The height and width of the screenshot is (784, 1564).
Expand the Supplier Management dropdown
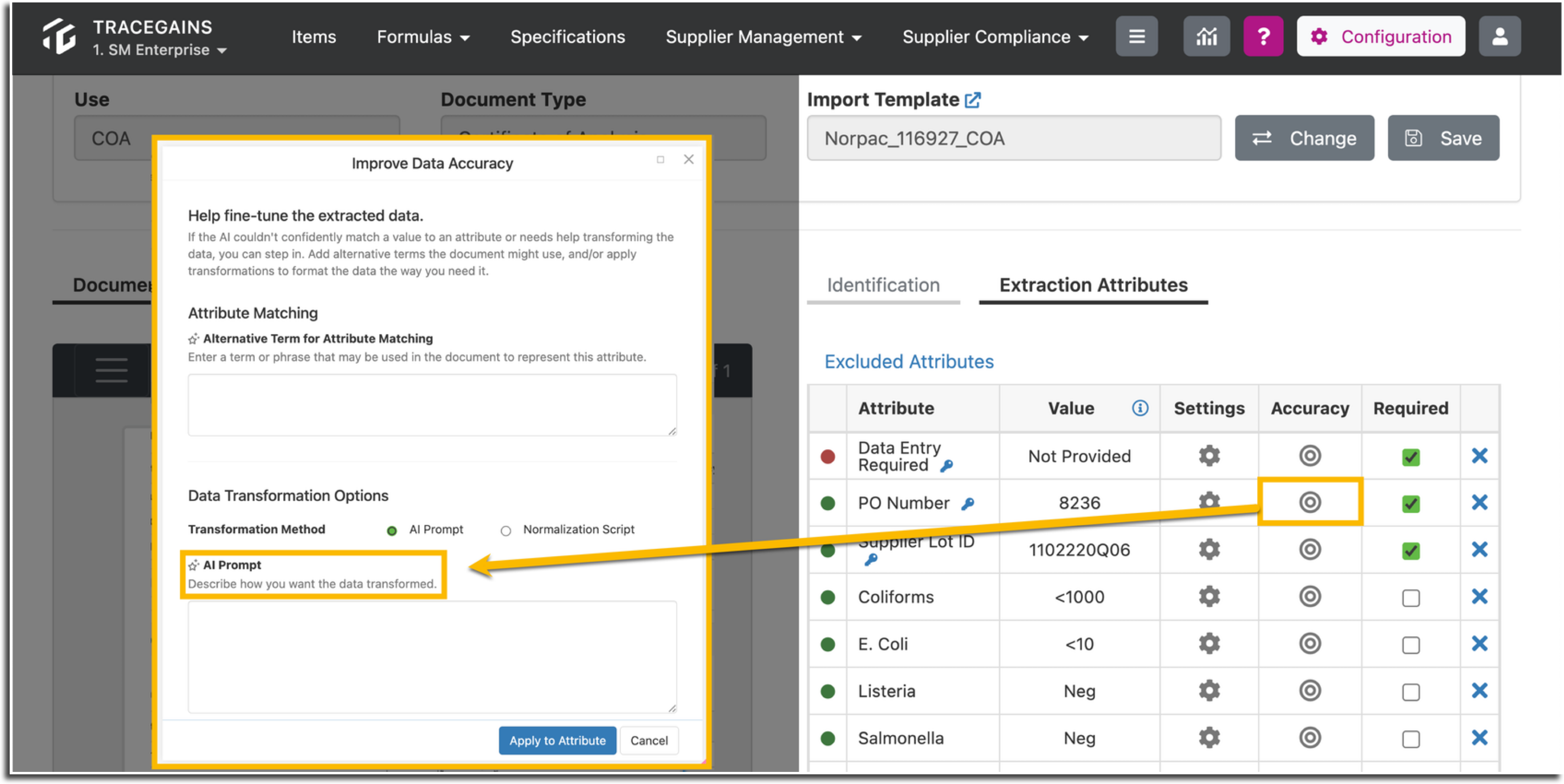[x=763, y=37]
